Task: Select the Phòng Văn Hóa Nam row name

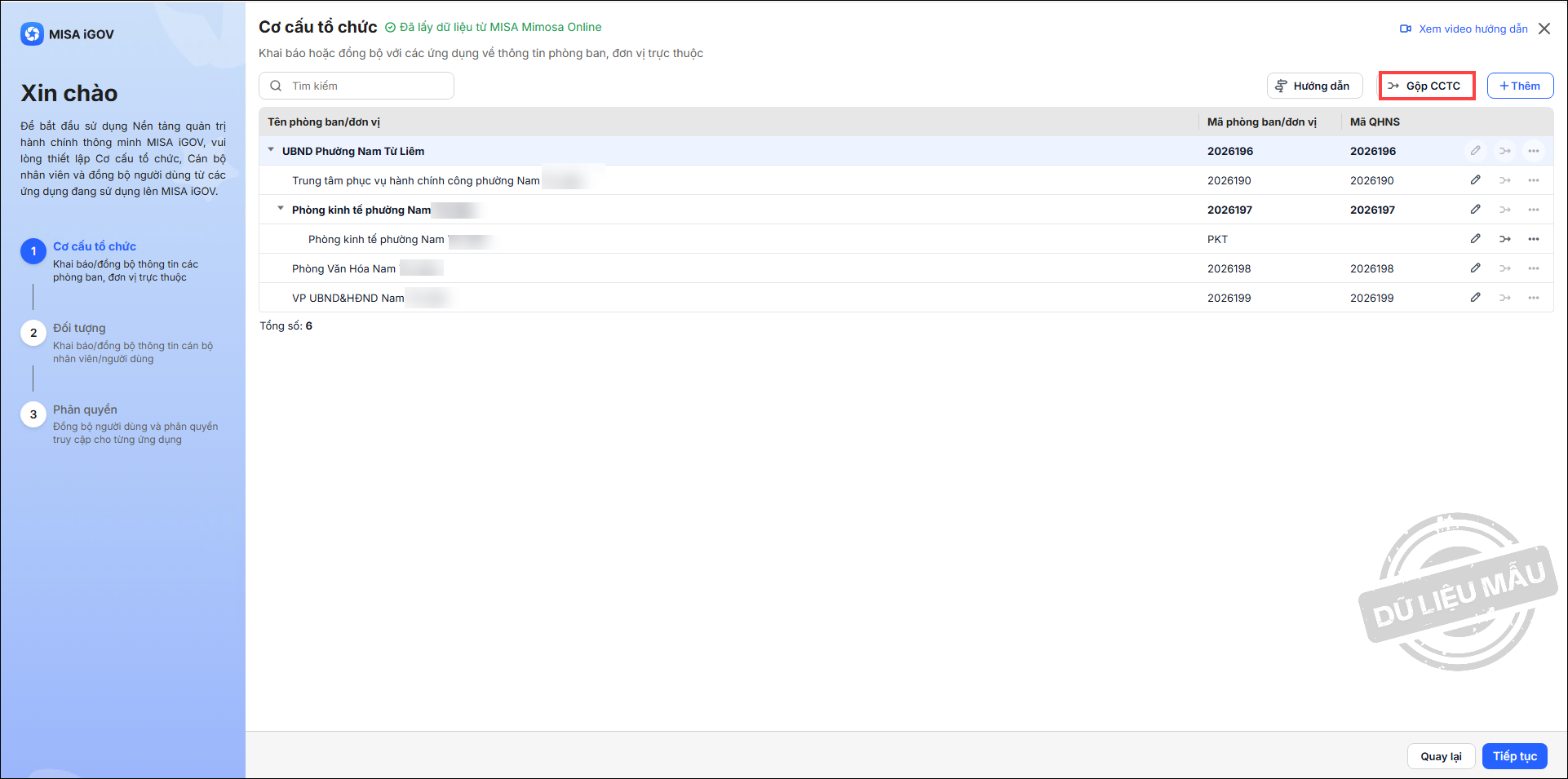Action: 343,268
